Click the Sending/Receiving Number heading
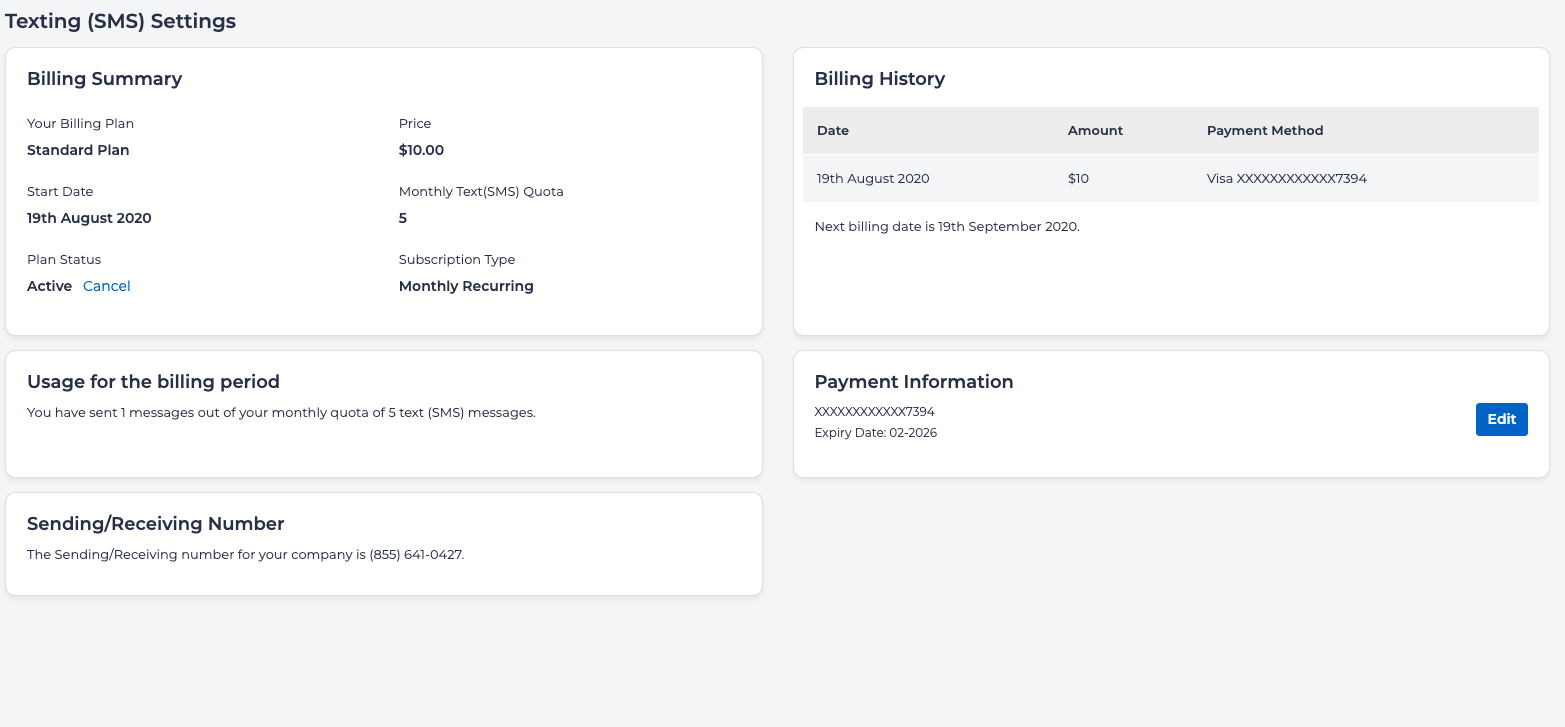Image resolution: width=1565 pixels, height=727 pixels. [x=155, y=524]
